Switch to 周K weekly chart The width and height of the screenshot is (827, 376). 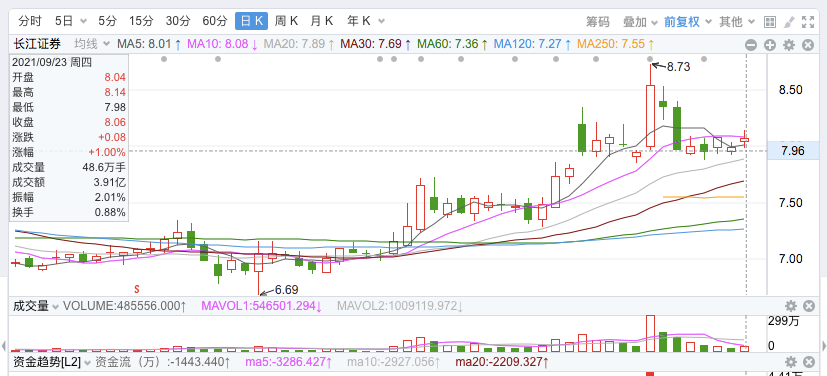[x=287, y=22]
